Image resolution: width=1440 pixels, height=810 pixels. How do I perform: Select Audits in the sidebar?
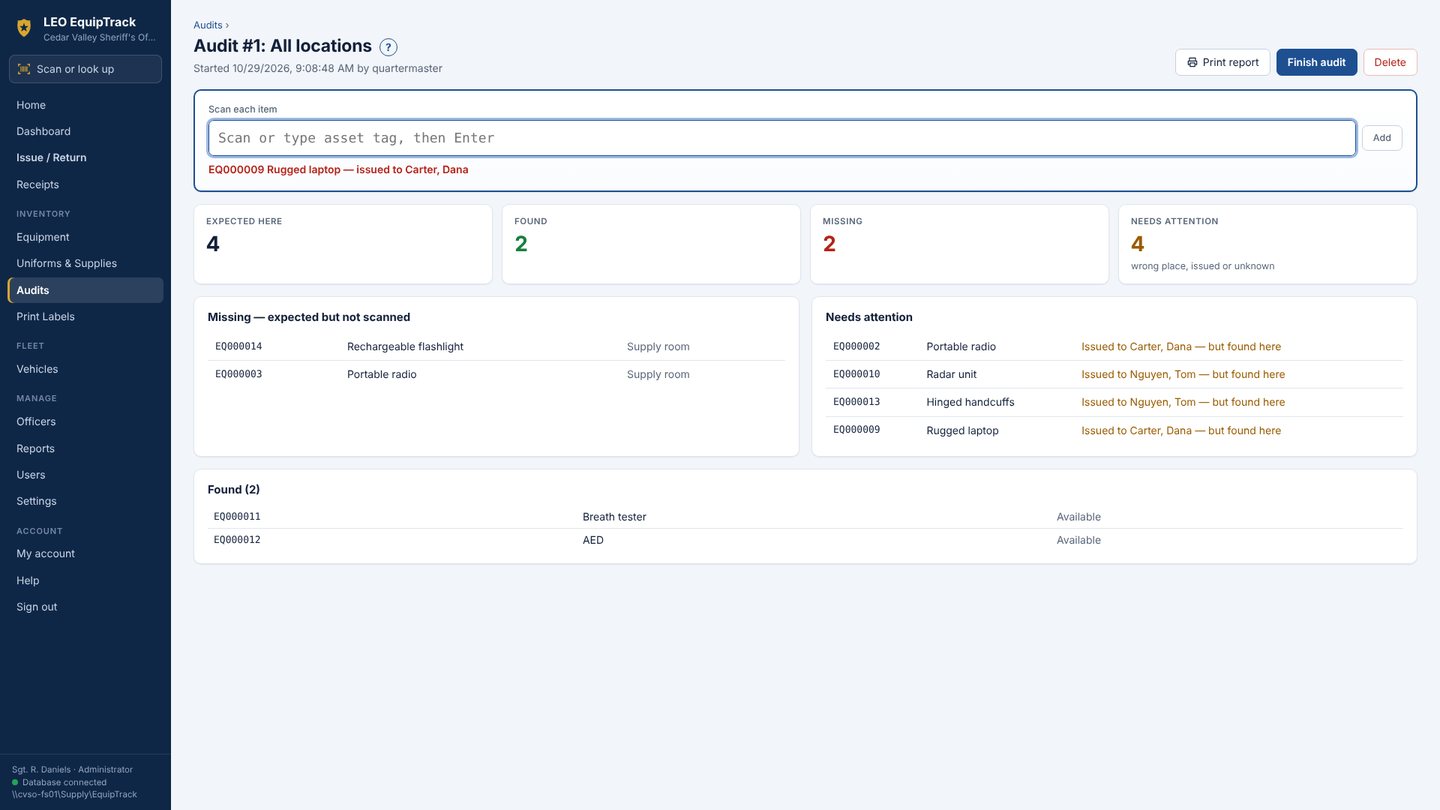click(x=85, y=290)
